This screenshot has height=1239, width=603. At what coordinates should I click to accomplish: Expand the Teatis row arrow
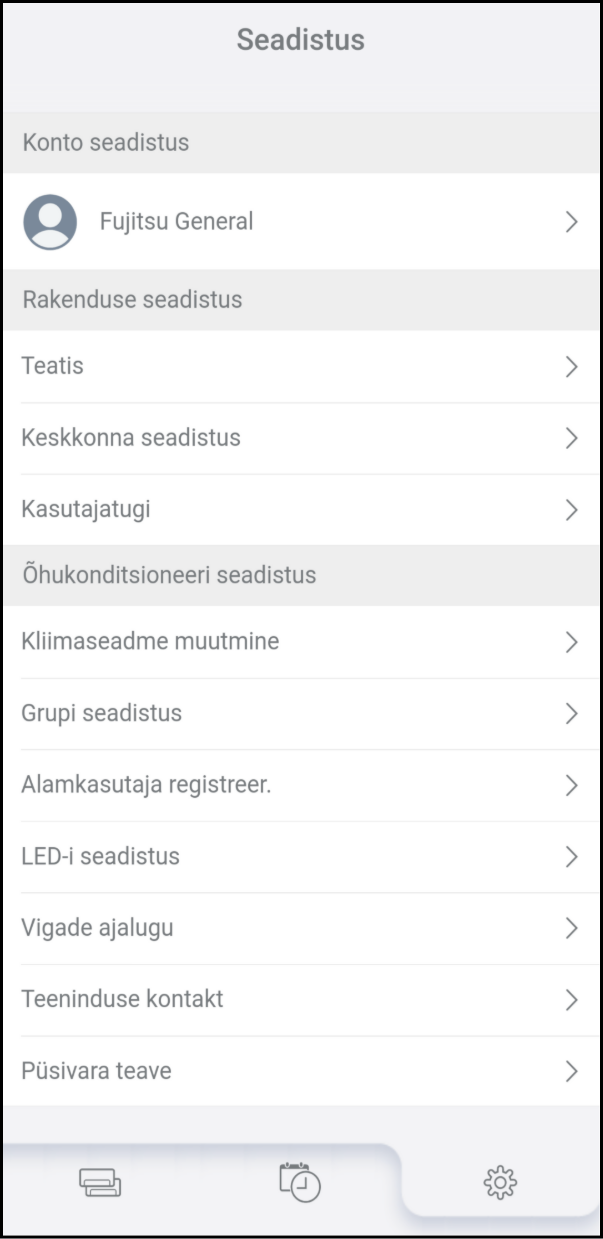[x=571, y=367]
